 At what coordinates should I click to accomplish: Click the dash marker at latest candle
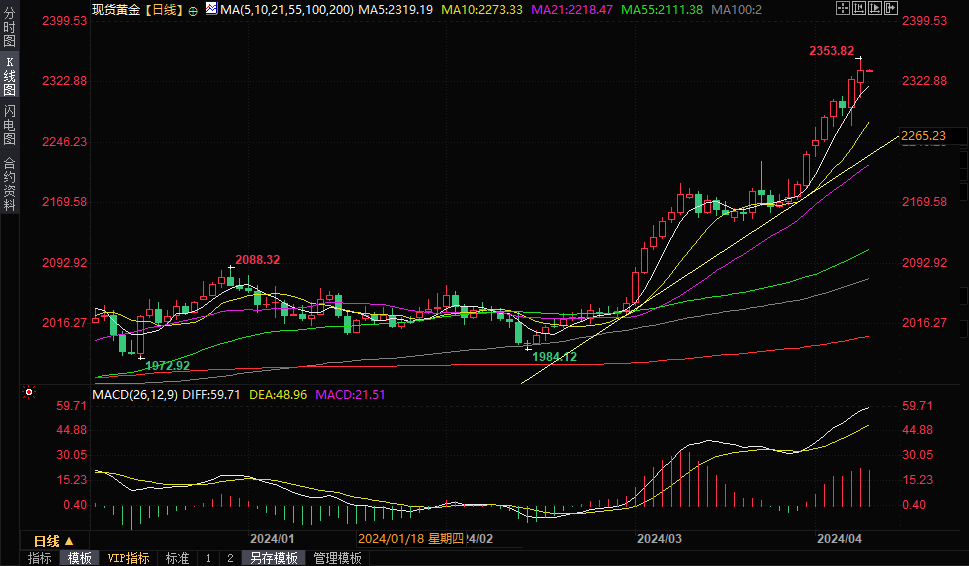coord(870,71)
